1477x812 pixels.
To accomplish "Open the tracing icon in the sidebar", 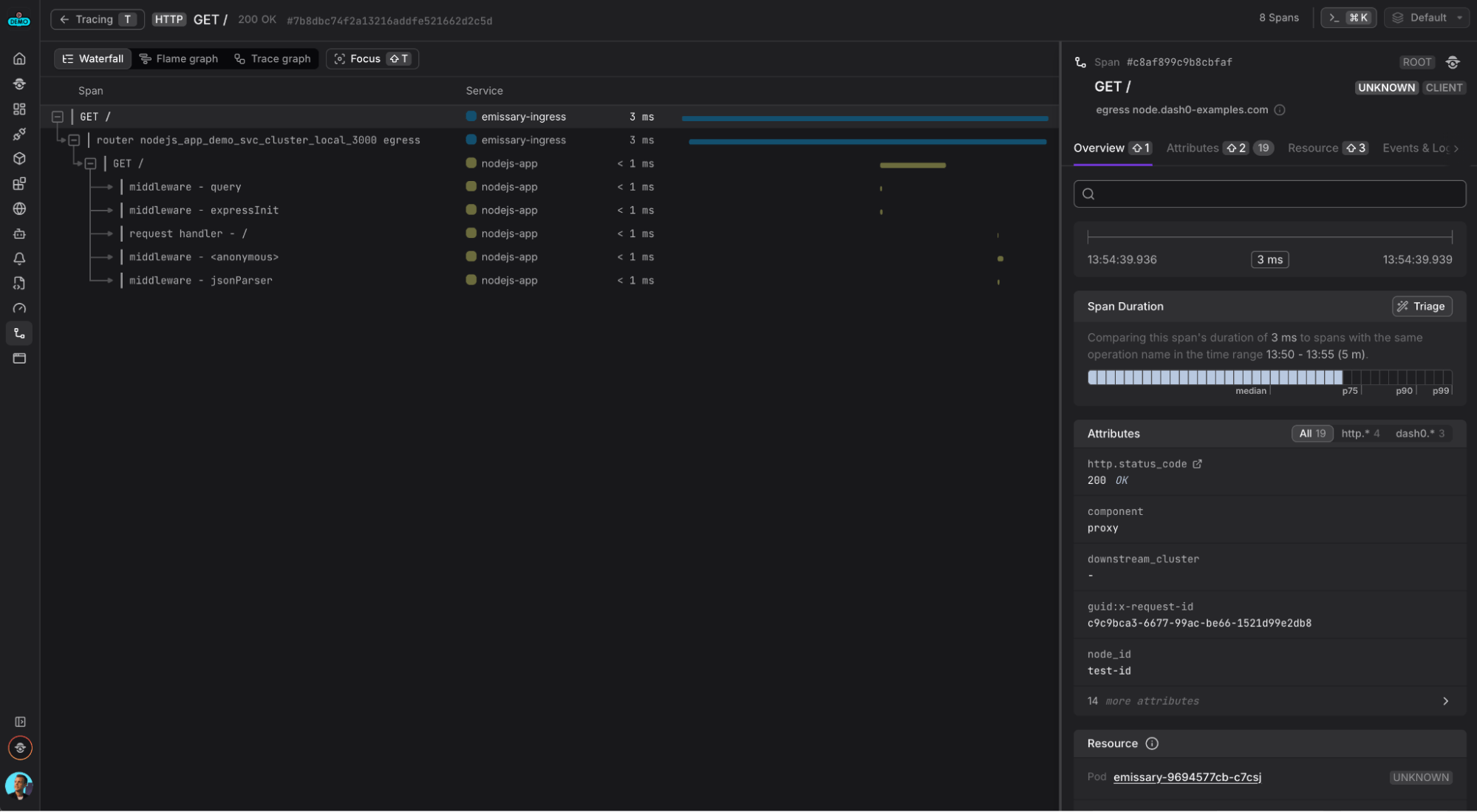I will pos(20,333).
